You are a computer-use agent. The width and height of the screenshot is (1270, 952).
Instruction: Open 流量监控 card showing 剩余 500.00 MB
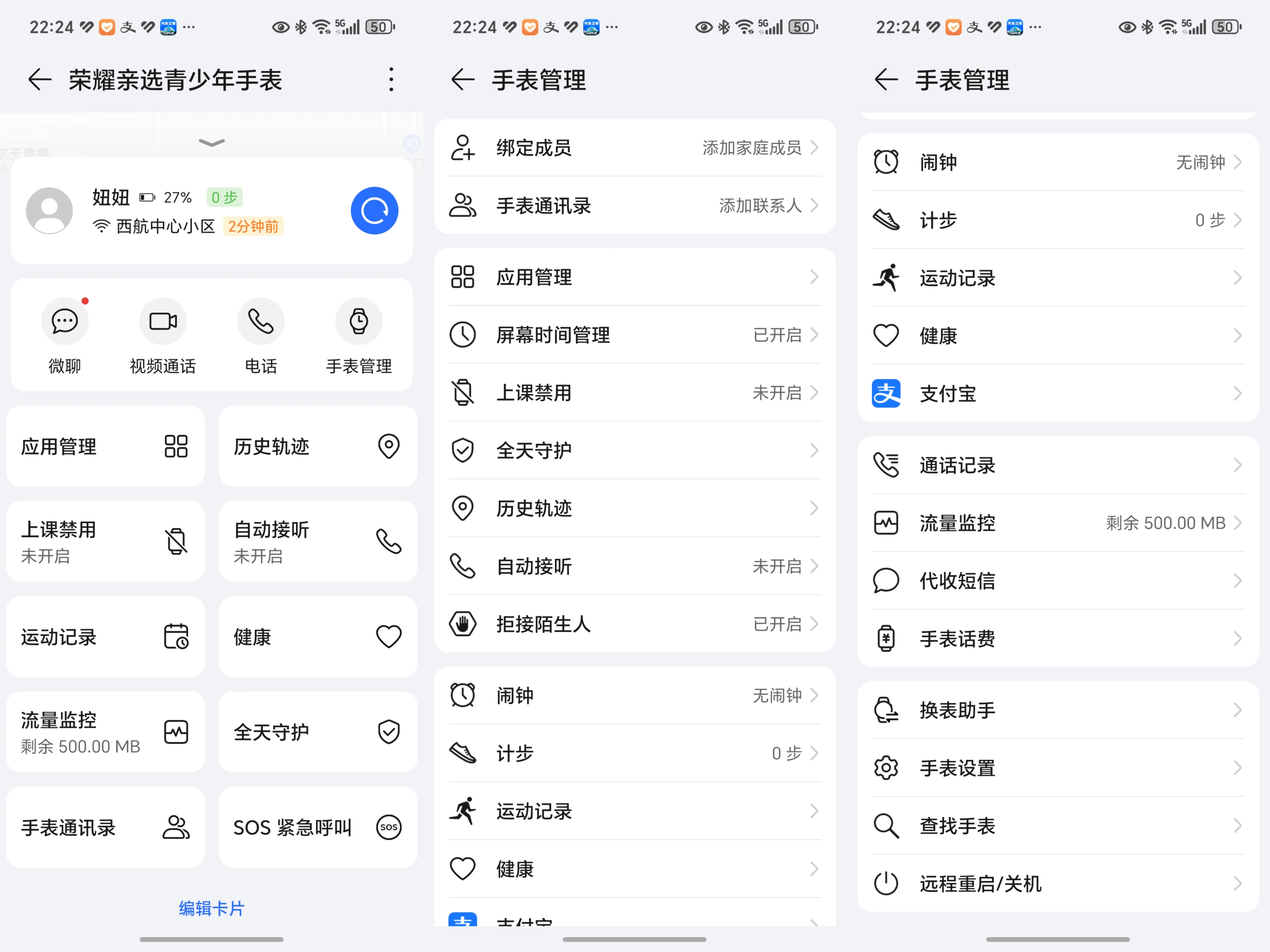click(x=106, y=732)
